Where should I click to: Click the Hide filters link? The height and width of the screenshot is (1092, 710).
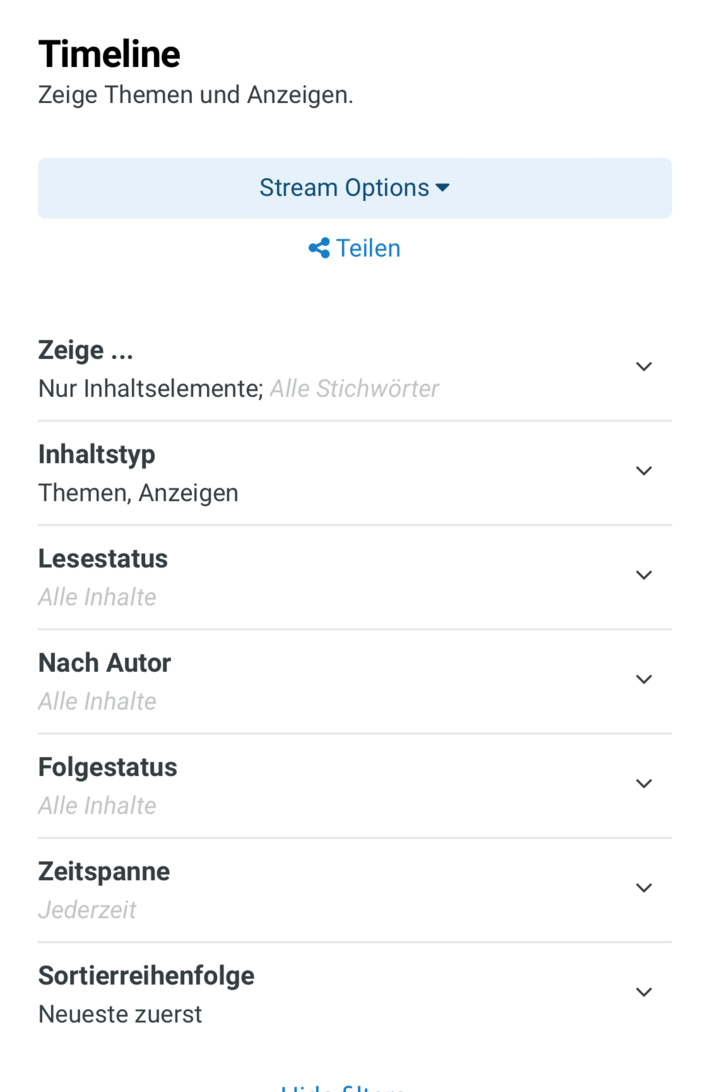[343, 1086]
